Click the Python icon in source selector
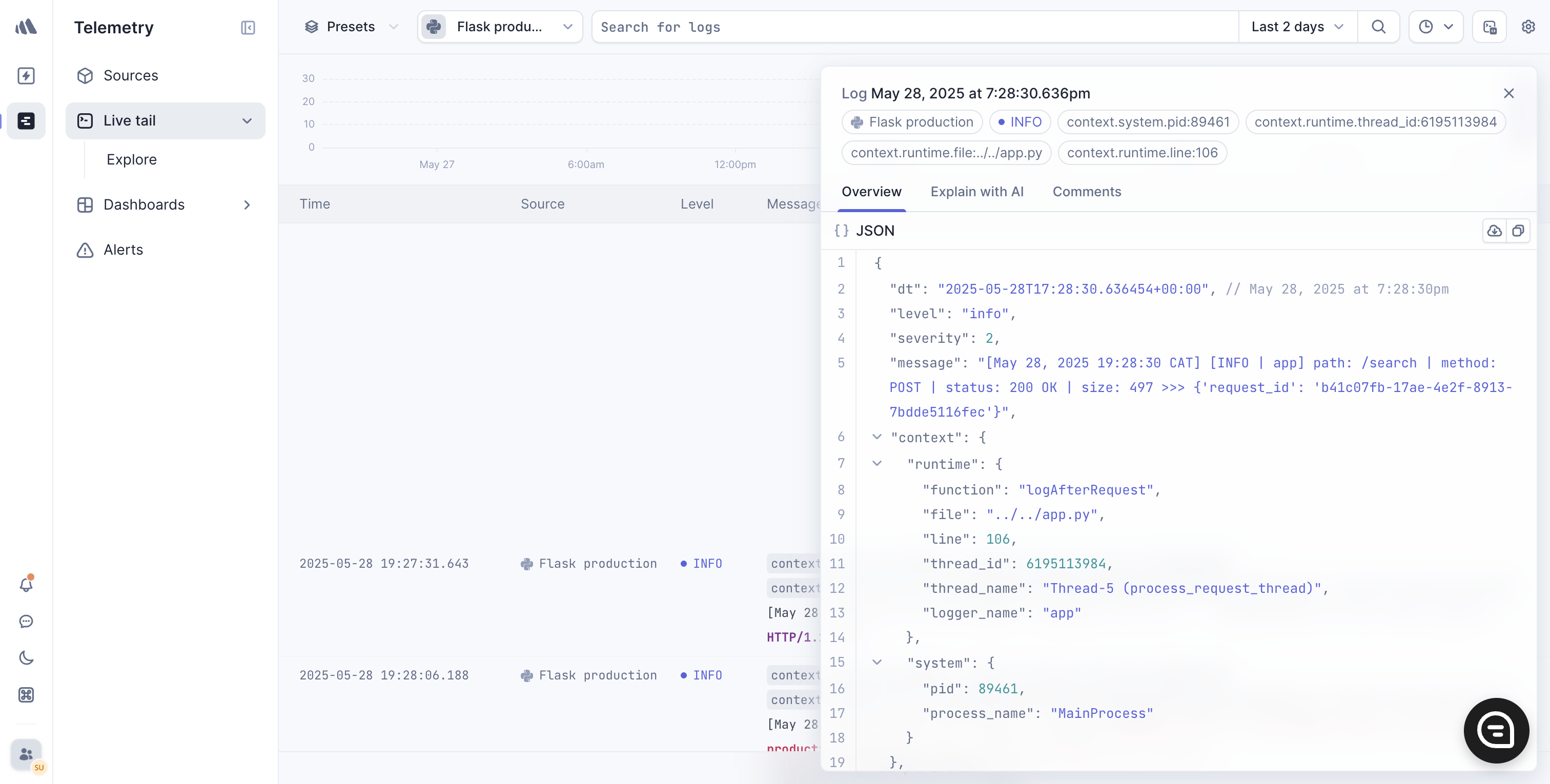 point(434,27)
